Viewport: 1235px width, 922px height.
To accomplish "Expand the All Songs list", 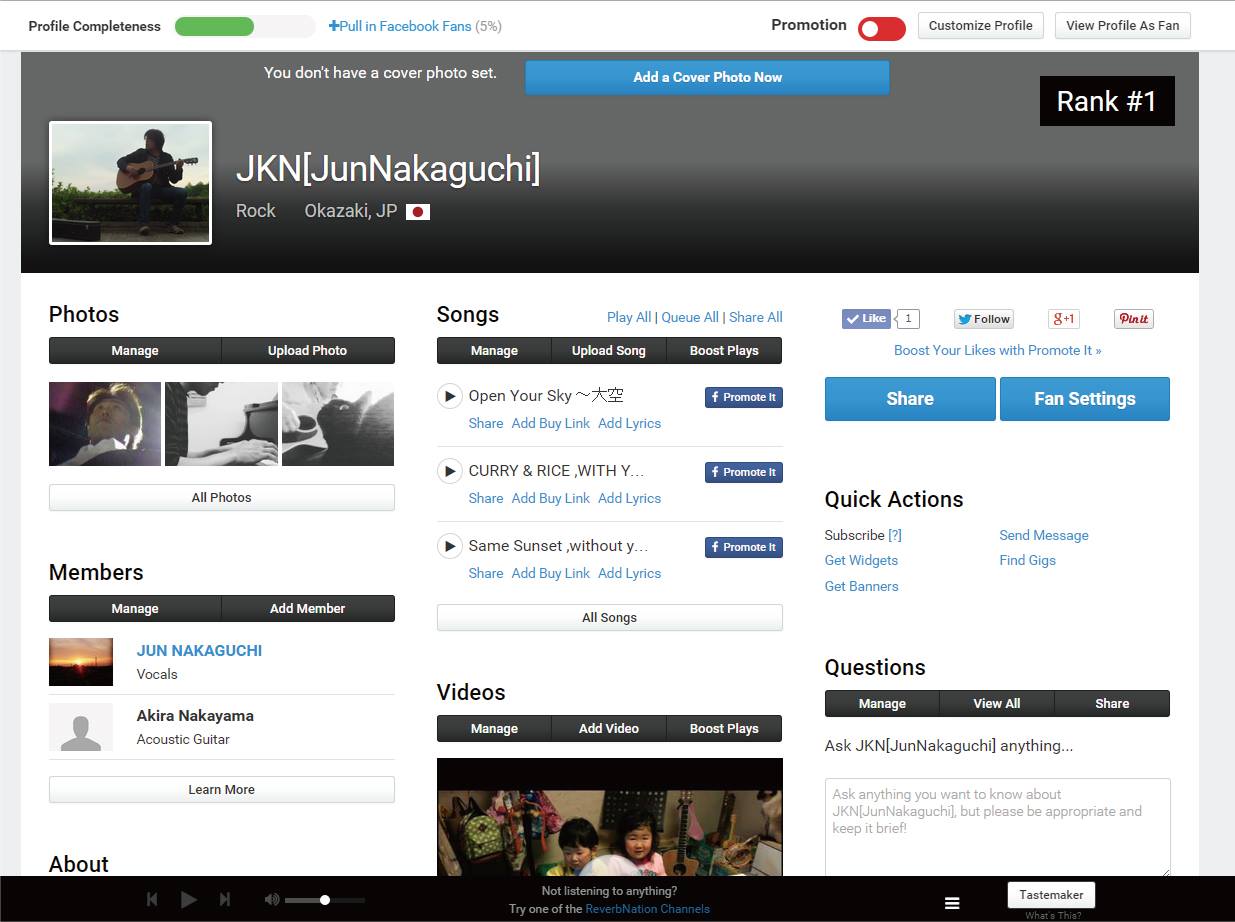I will pos(609,618).
